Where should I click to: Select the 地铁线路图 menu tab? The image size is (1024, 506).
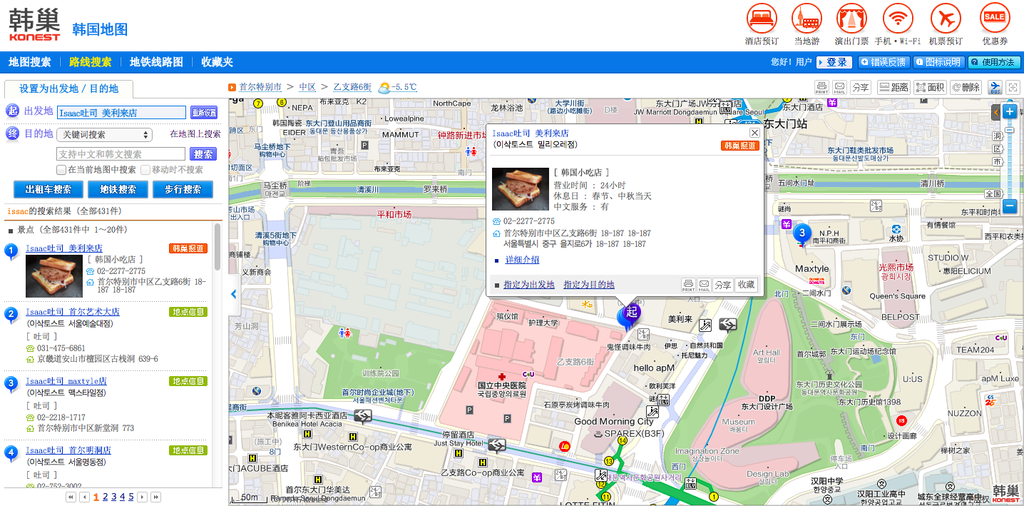[x=157, y=62]
